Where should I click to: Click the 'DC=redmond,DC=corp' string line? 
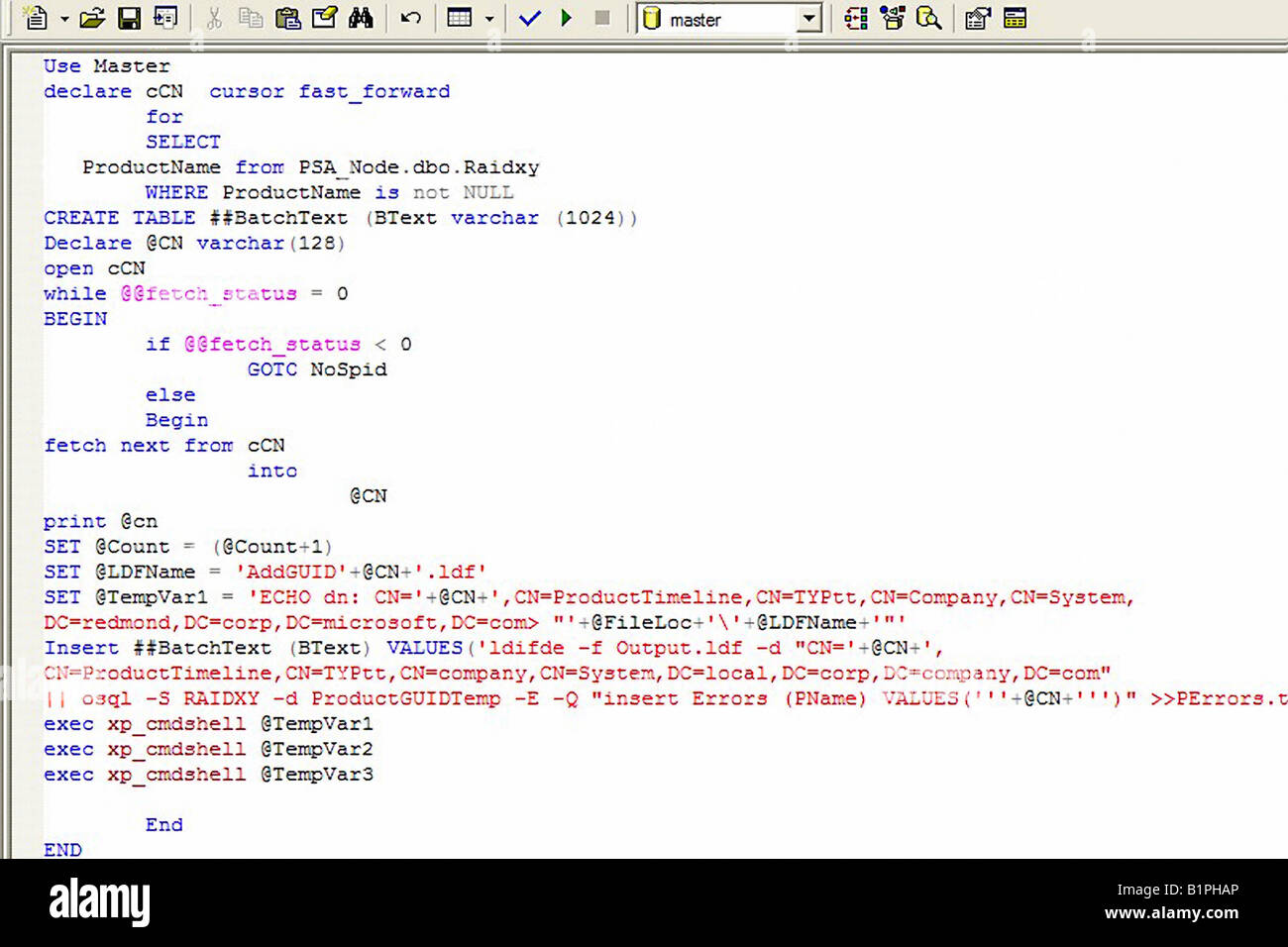point(475,623)
